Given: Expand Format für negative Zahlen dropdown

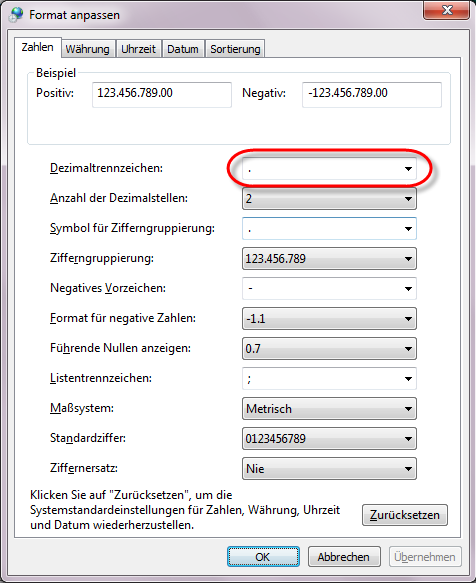Looking at the screenshot, I should coord(329,319).
